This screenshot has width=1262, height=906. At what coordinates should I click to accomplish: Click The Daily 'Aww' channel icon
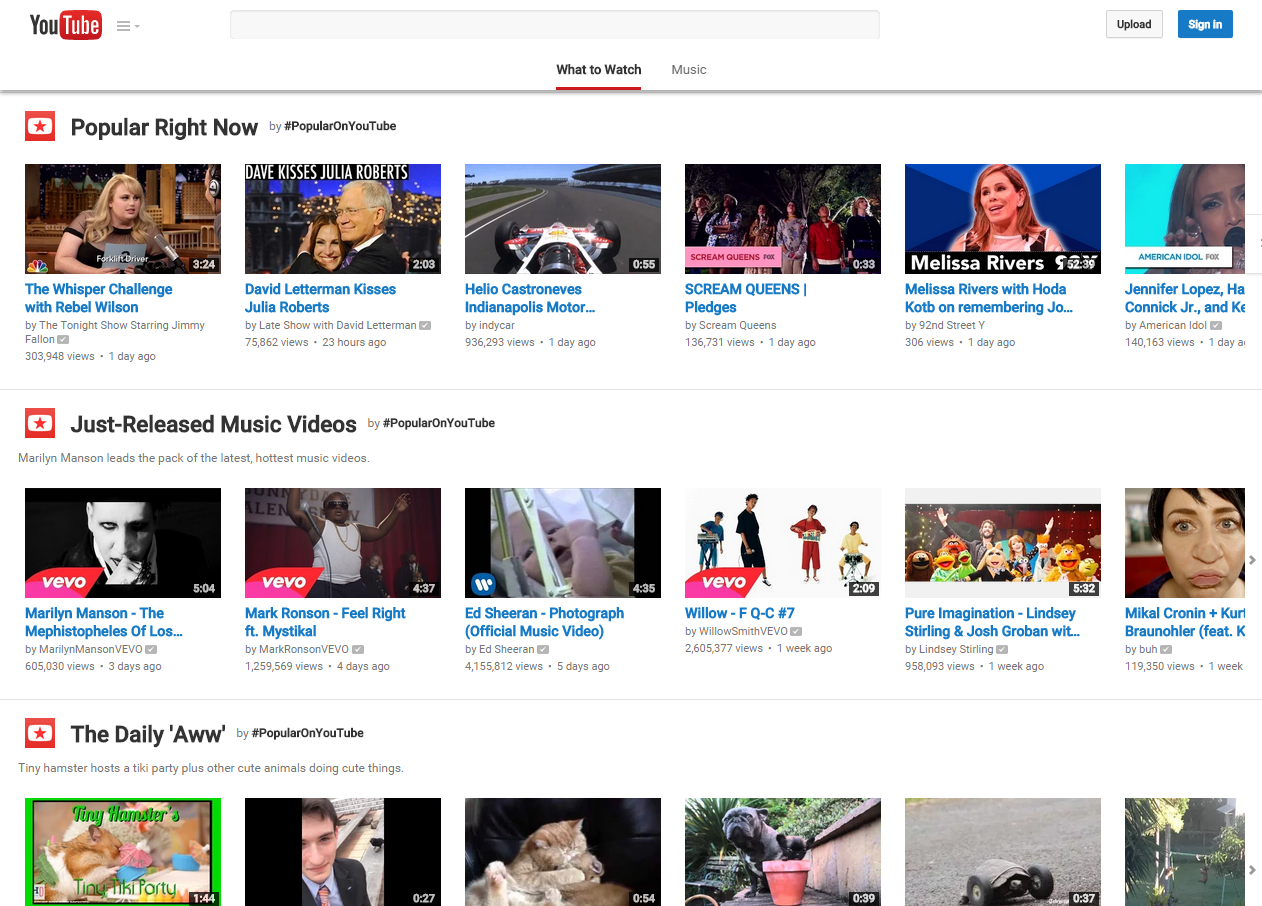click(39, 733)
